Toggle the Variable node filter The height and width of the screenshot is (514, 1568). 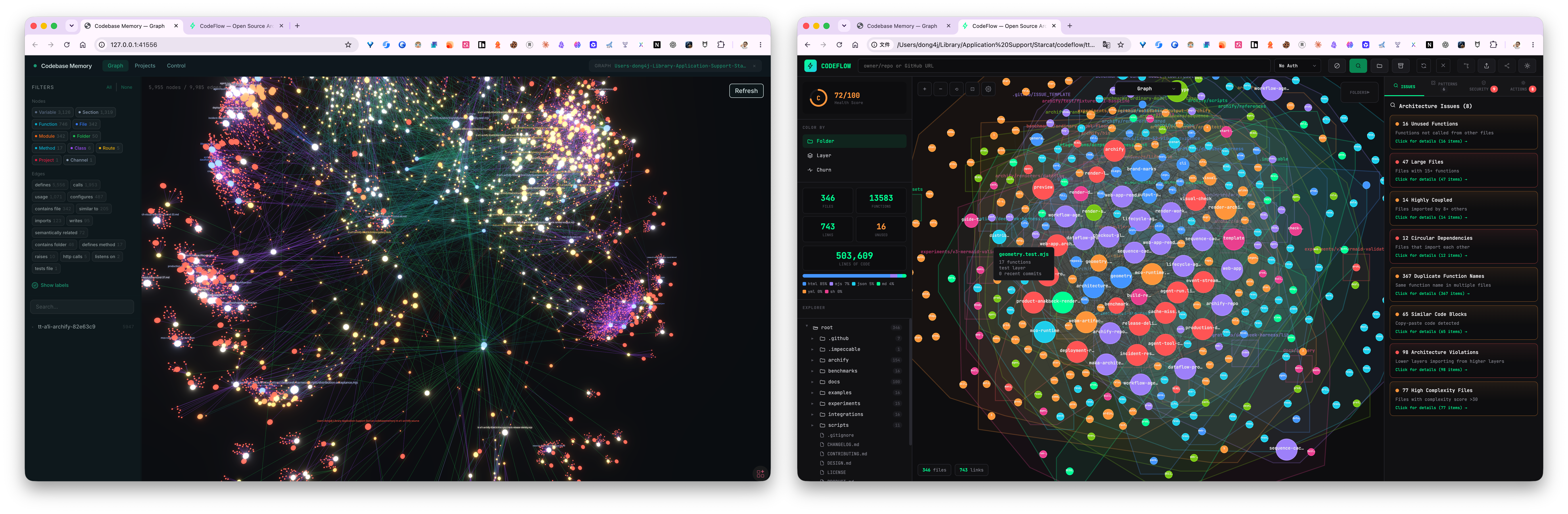52,112
